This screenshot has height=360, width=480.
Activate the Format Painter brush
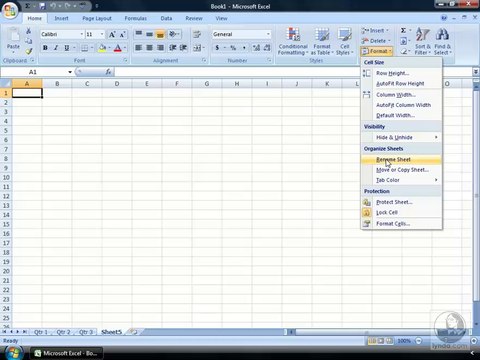click(29, 51)
